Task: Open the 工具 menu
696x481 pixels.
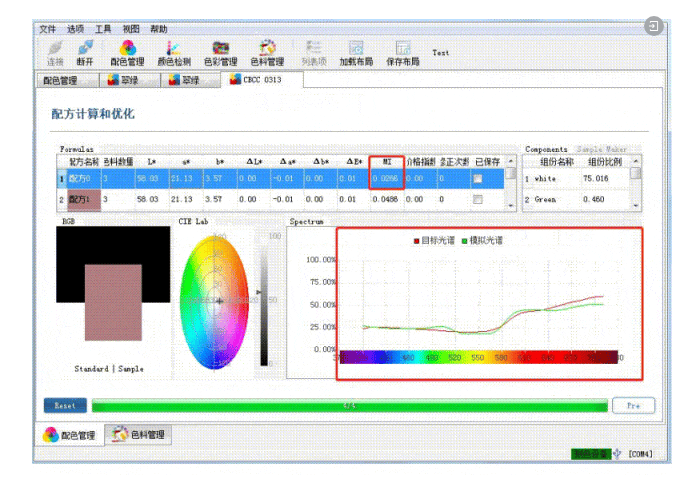Action: click(x=103, y=29)
